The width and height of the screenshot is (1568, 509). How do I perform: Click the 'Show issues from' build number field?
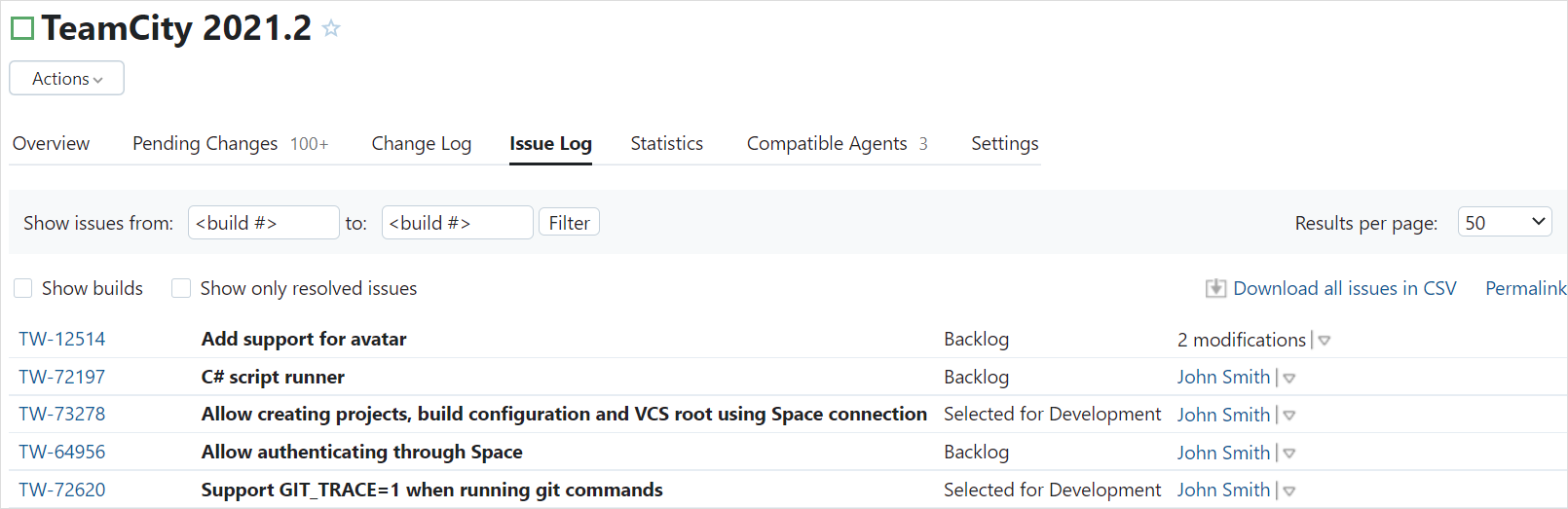click(x=263, y=223)
